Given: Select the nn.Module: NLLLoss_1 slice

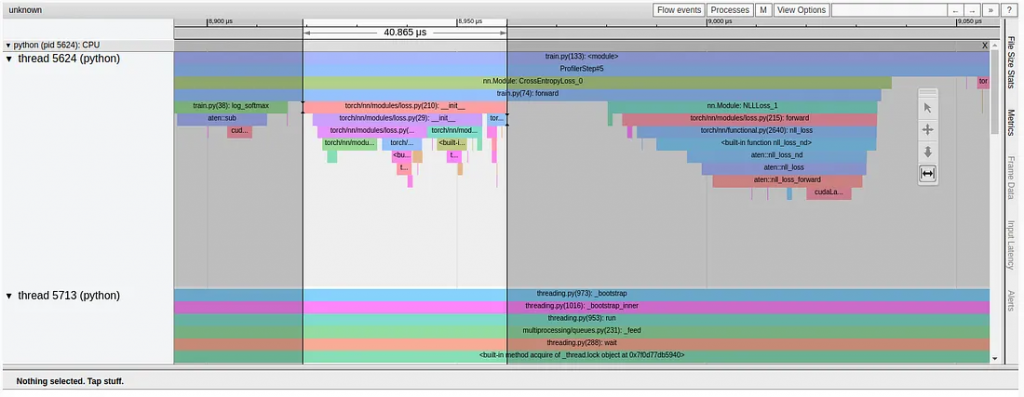Looking at the screenshot, I should [x=742, y=106].
